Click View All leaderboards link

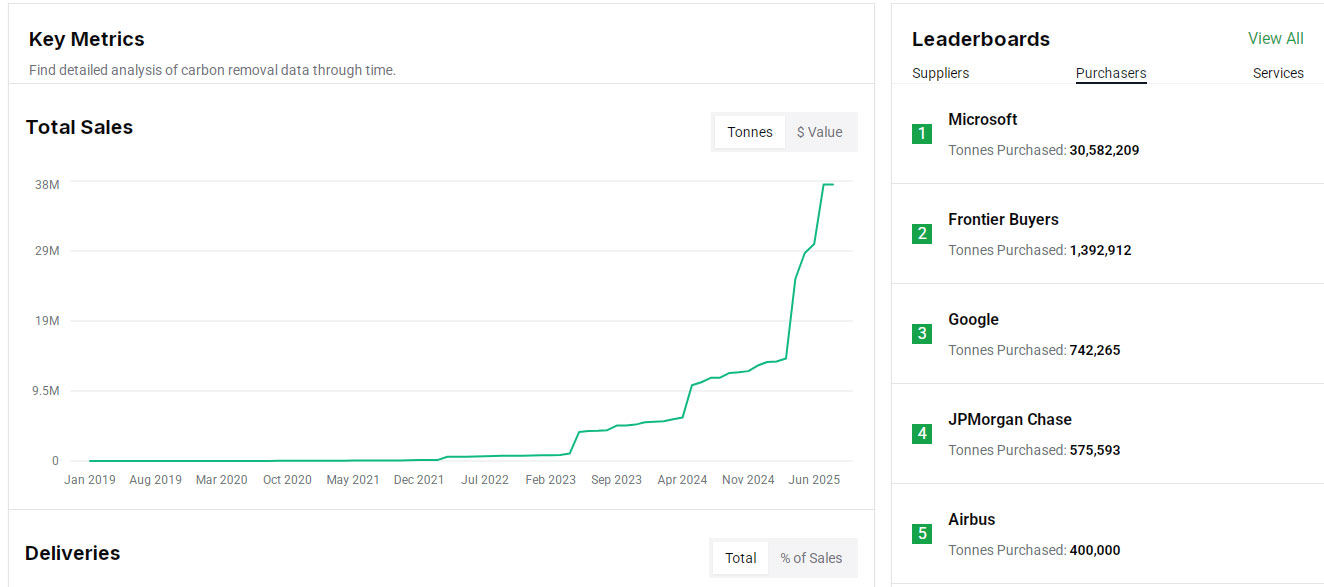pyautogui.click(x=1275, y=39)
